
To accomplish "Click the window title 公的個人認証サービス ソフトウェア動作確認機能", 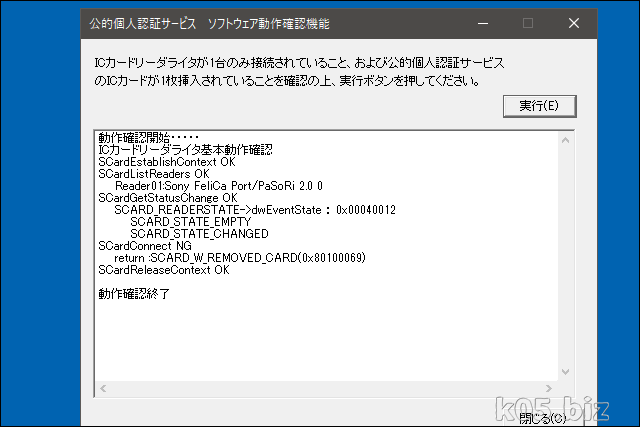I will [x=209, y=24].
